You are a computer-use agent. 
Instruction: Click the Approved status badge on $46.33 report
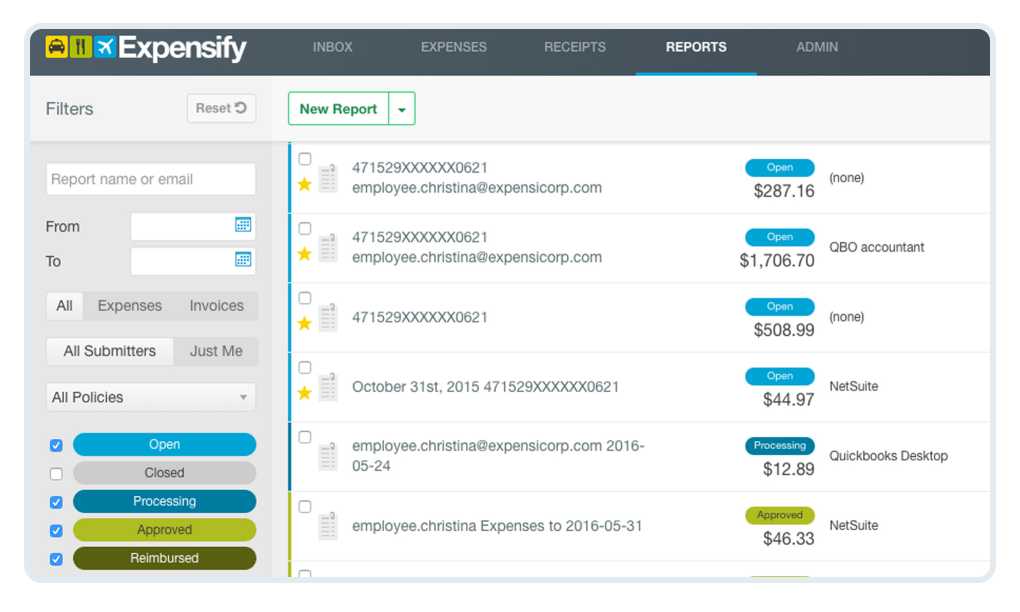[x=779, y=515]
